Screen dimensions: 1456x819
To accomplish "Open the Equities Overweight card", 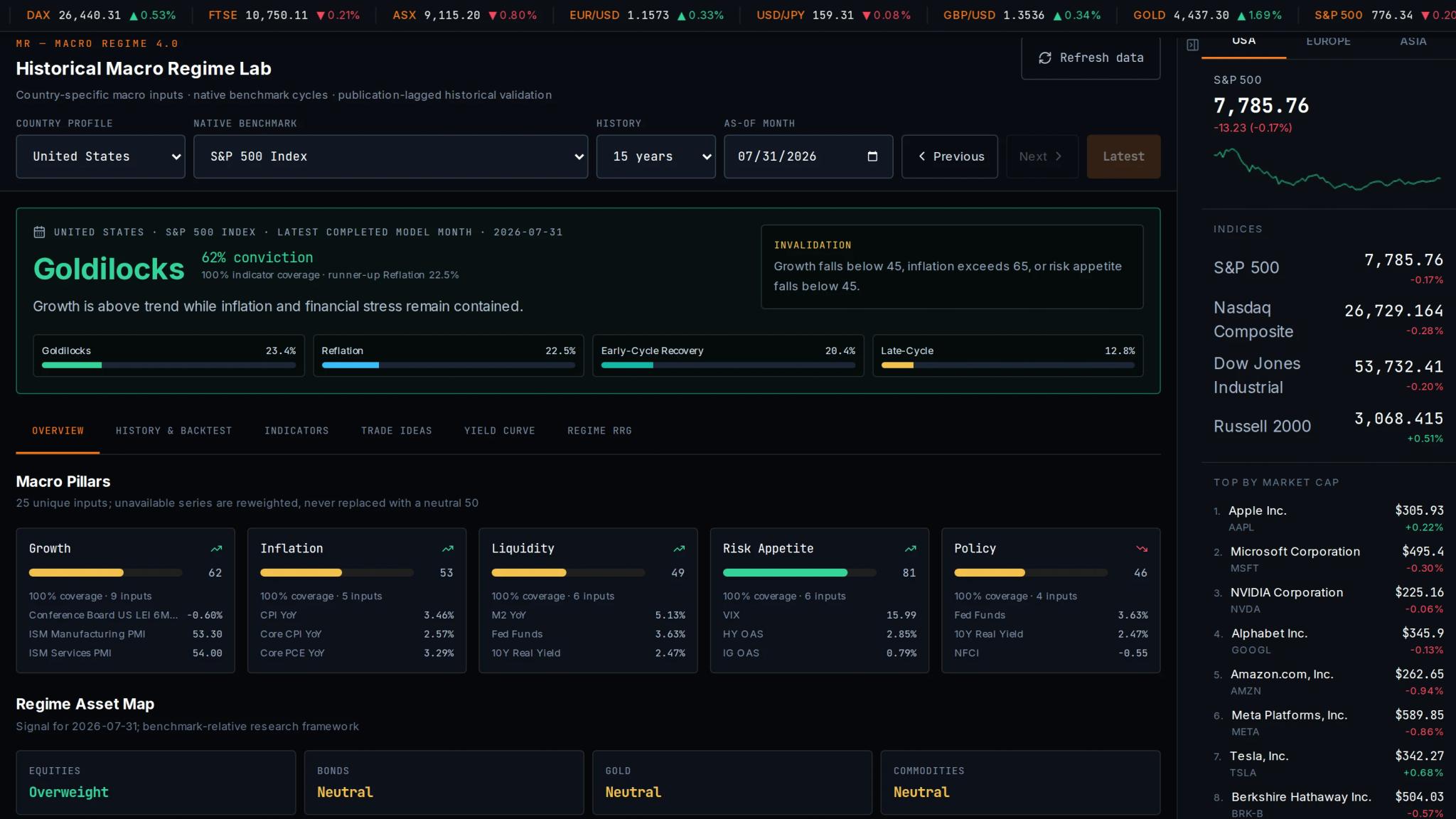I will coord(156,782).
